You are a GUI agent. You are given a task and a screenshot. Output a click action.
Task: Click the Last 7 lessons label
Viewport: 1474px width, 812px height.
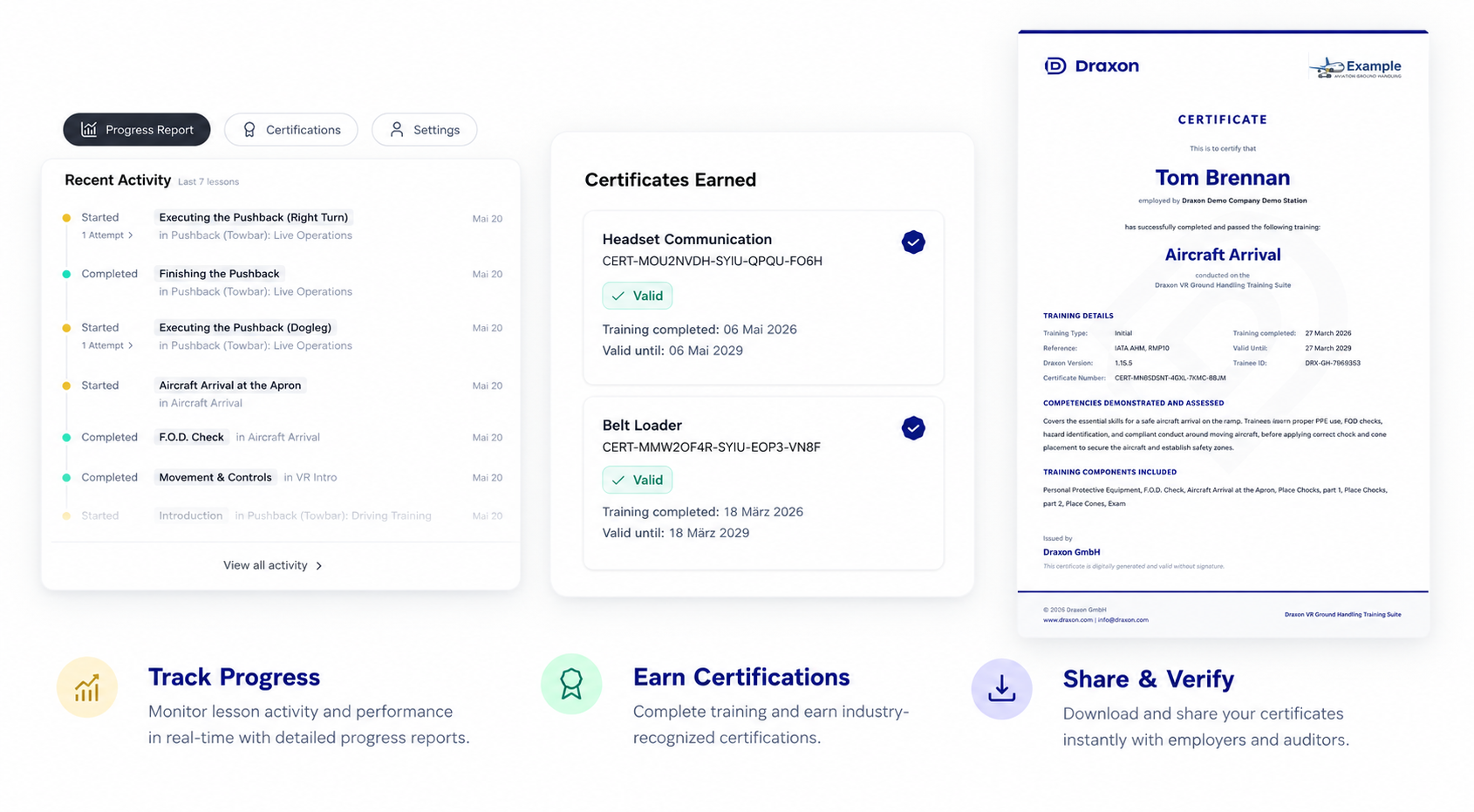tap(208, 181)
